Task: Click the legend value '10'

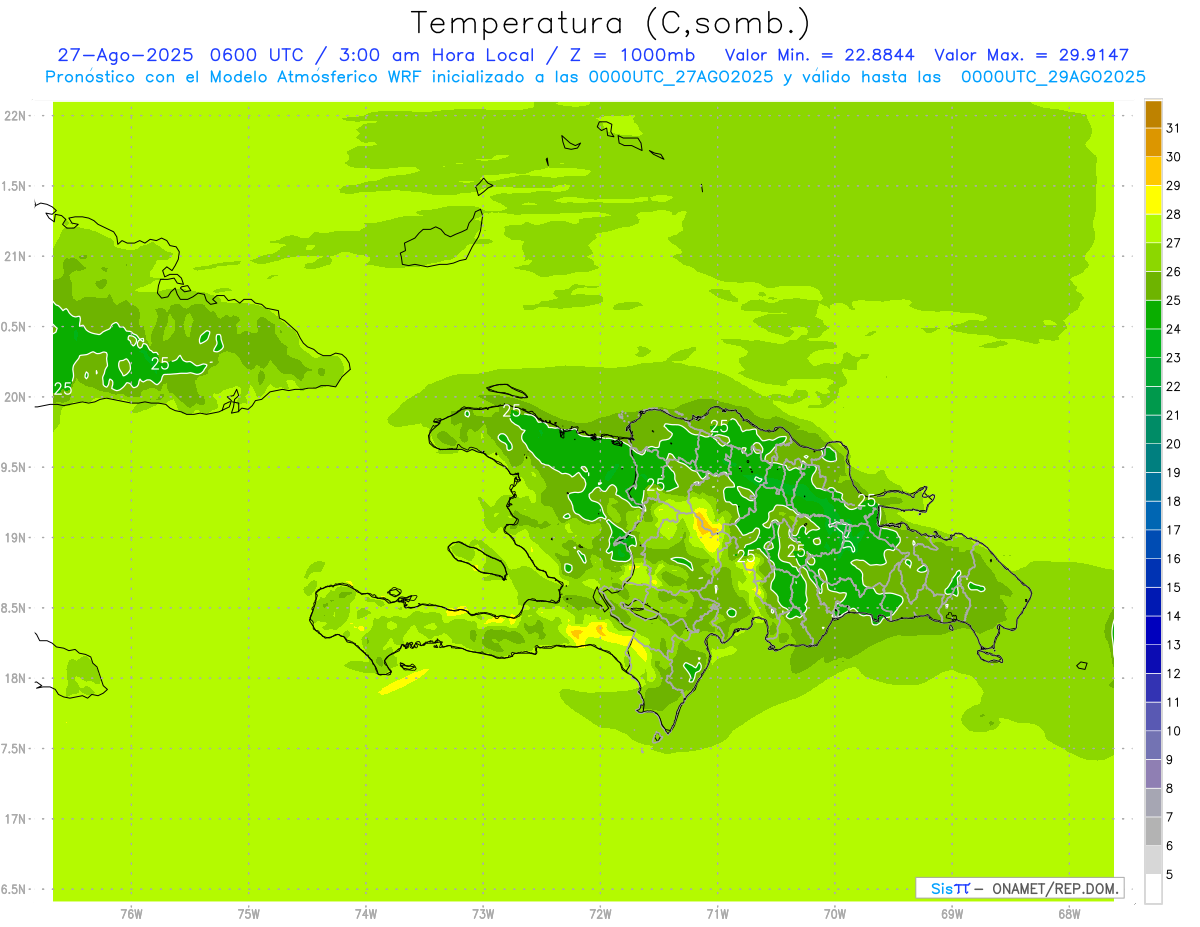Action: point(1174,731)
